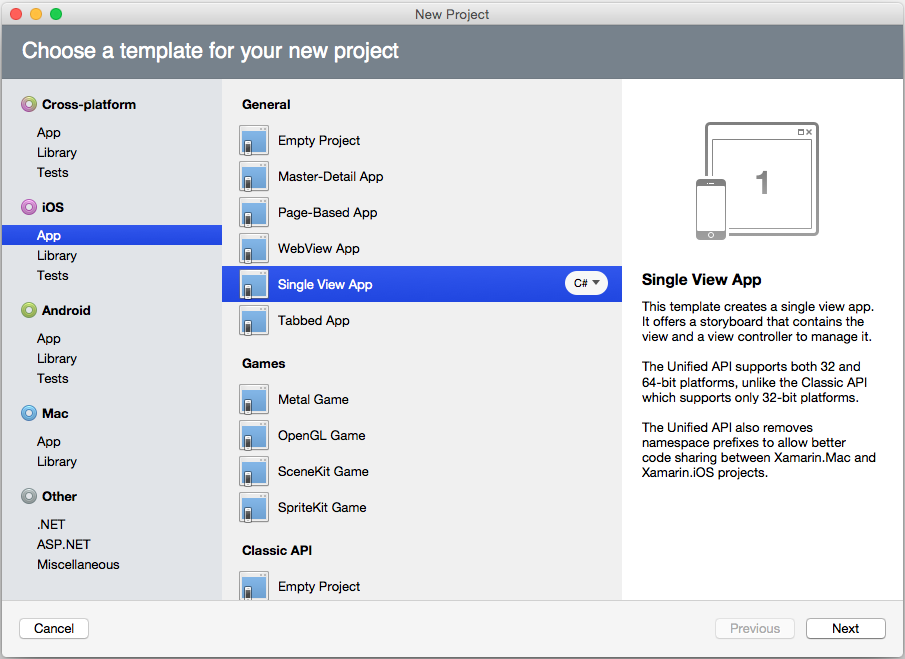Image resolution: width=905 pixels, height=659 pixels.
Task: Select the iOS platform radio indicator
Action: (29, 207)
